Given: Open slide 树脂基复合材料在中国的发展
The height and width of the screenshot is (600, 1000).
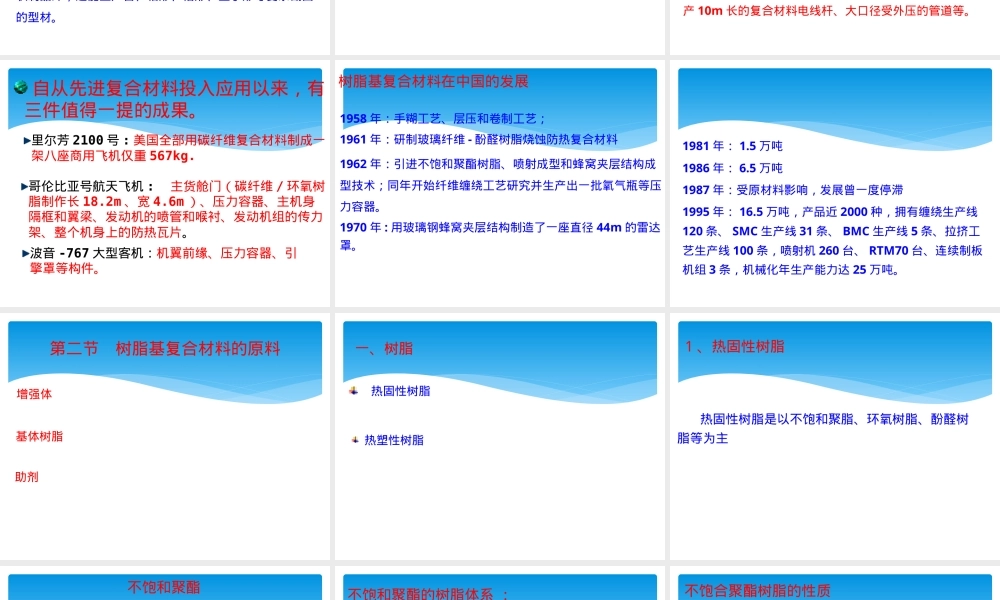Looking at the screenshot, I should click(500, 184).
